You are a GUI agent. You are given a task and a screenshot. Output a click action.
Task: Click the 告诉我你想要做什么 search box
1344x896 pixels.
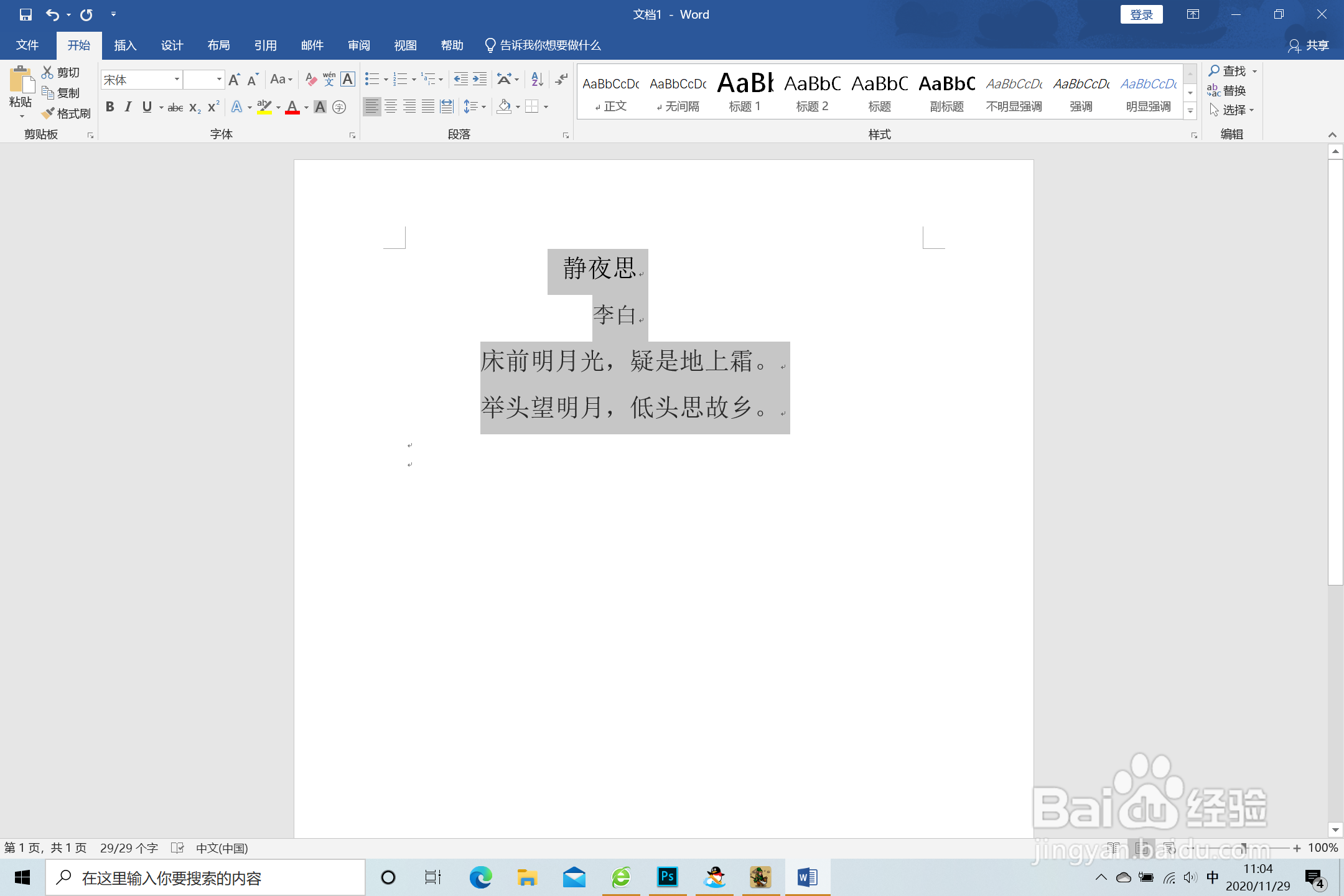pos(543,45)
